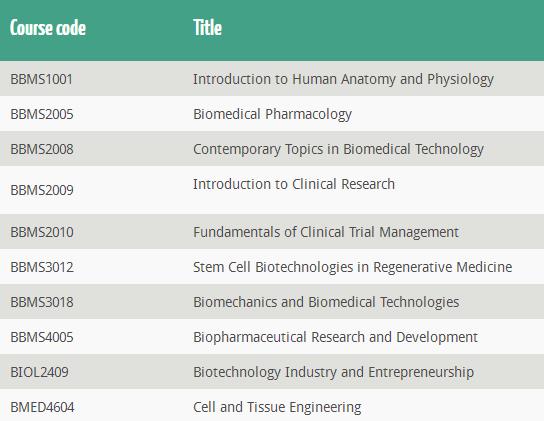Select course code BBMS1001

pos(41,79)
